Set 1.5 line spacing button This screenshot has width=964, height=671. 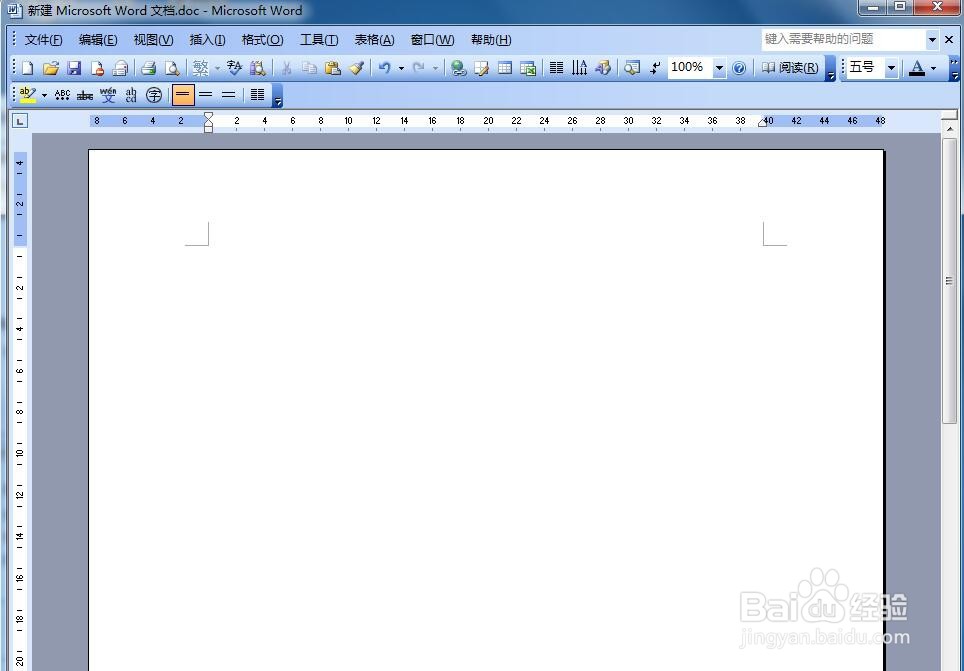206,95
